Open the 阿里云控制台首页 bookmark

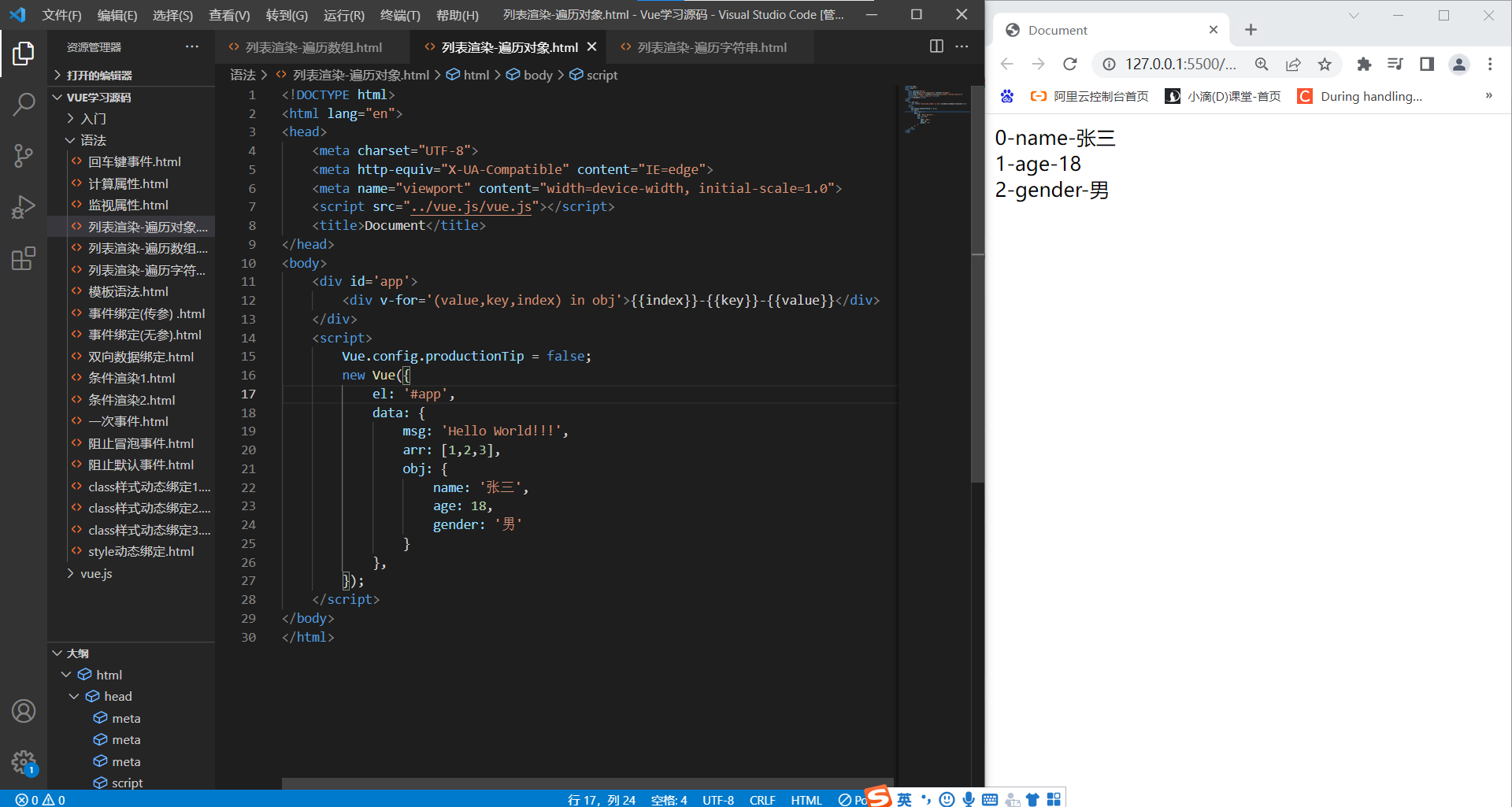[x=1090, y=96]
